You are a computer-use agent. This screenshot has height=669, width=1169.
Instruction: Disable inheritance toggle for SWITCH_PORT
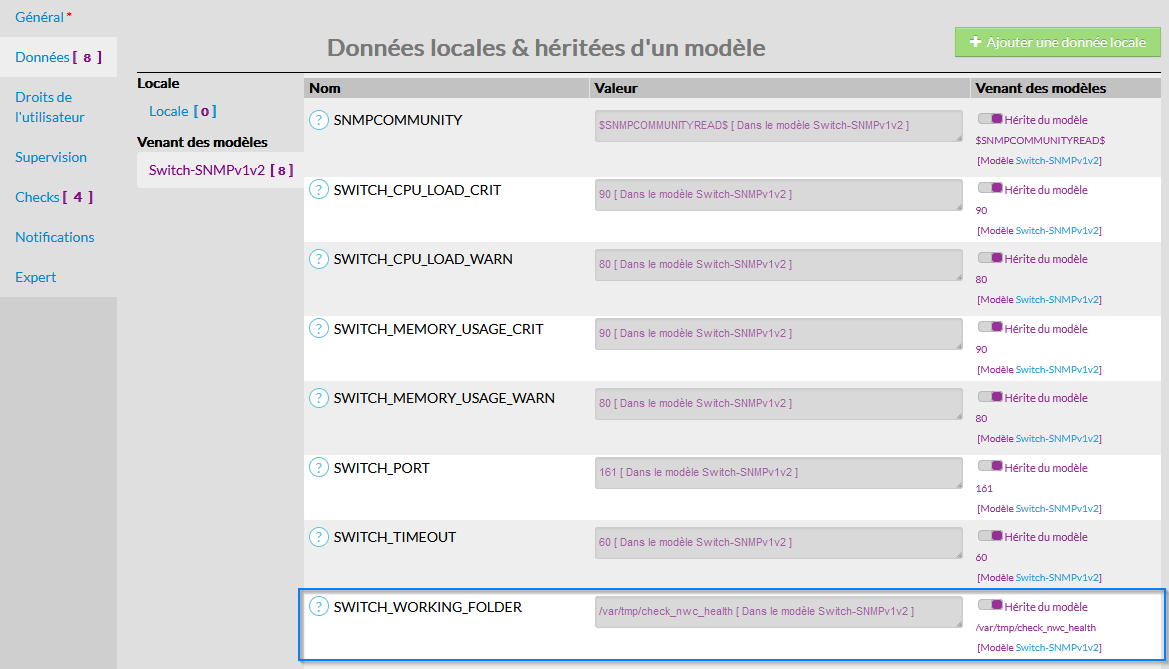[x=990, y=467]
